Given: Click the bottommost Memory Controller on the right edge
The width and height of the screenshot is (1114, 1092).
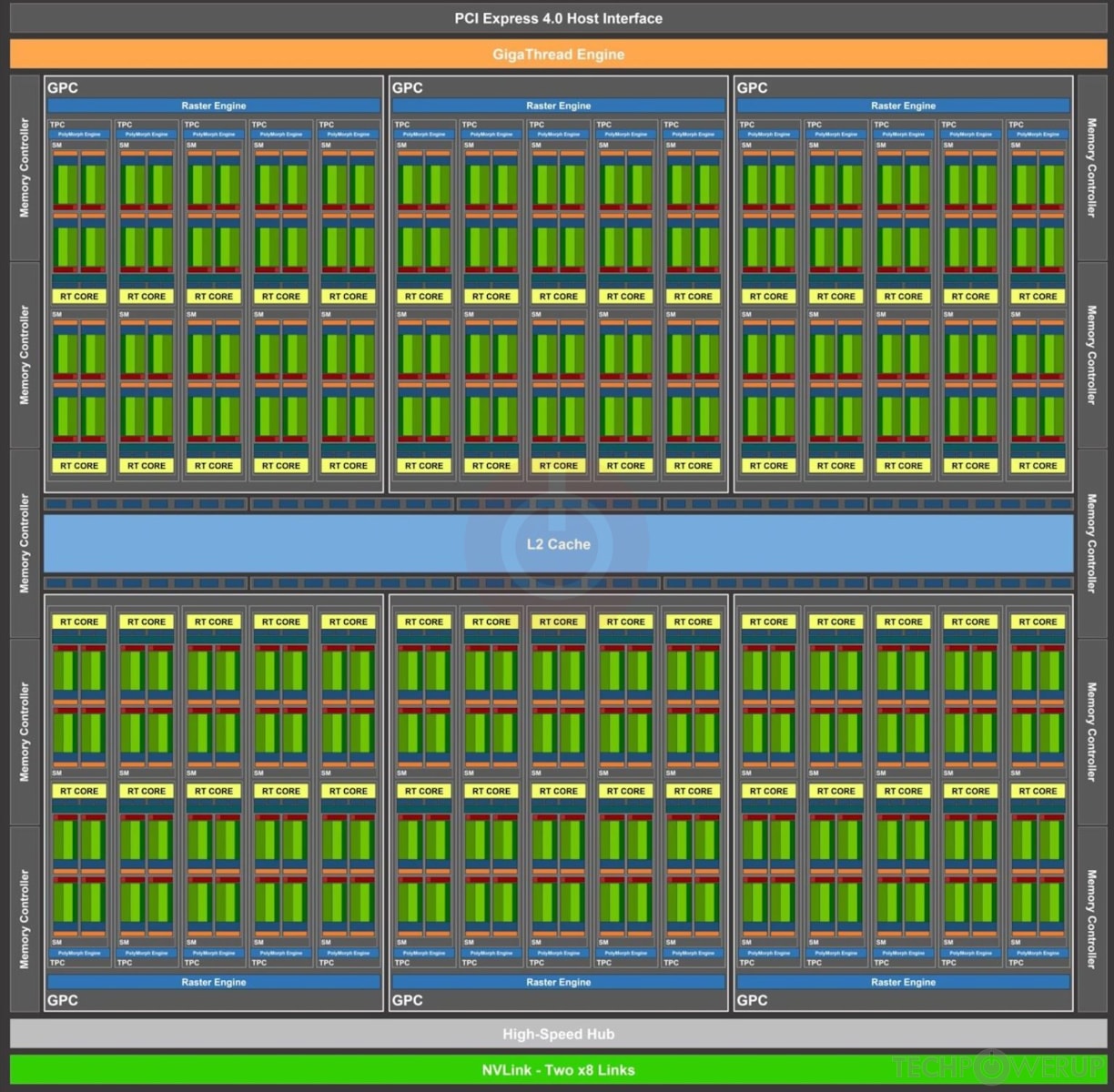Looking at the screenshot, I should tap(1091, 919).
